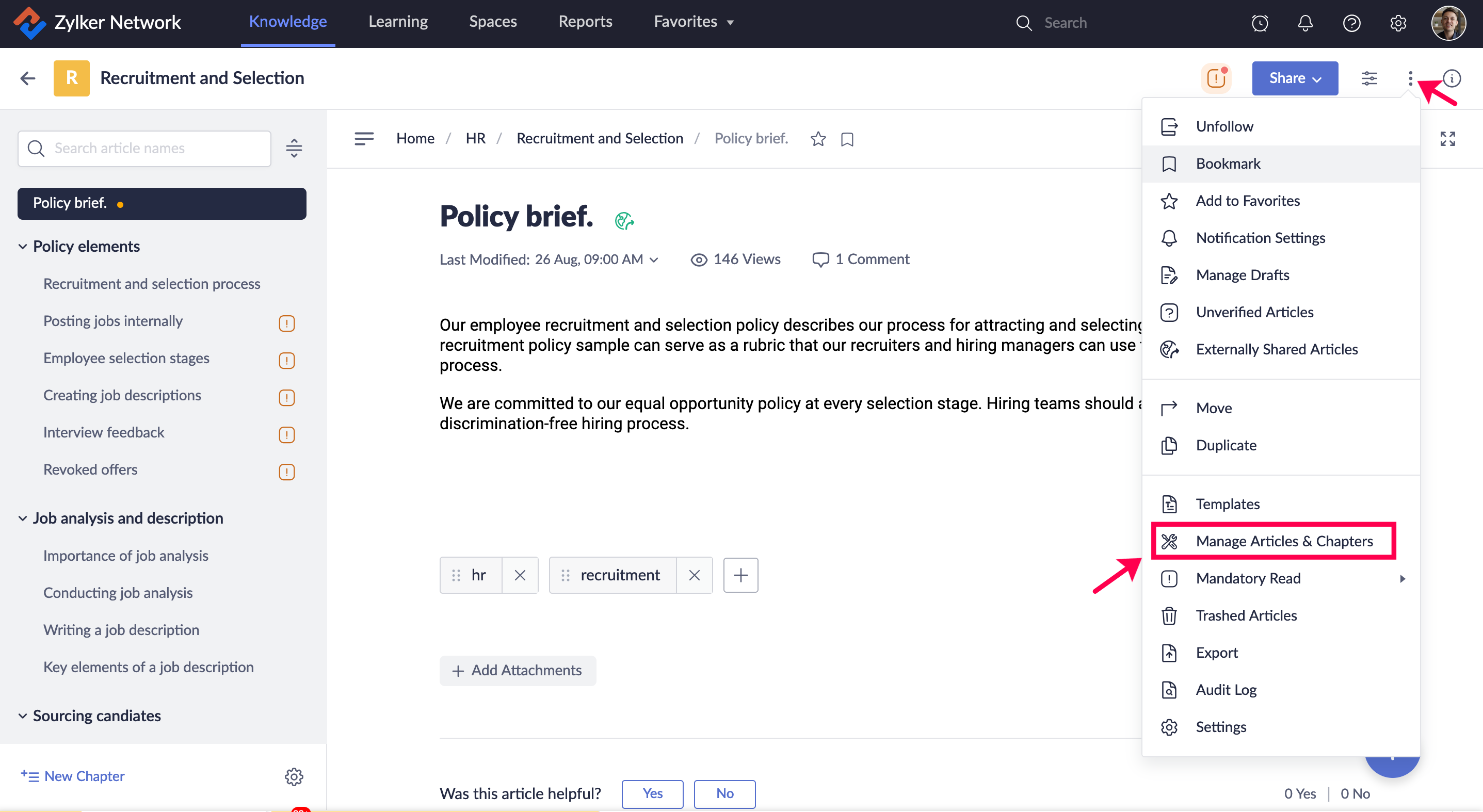Collapse the Policy elements chapter

pyautogui.click(x=23, y=246)
